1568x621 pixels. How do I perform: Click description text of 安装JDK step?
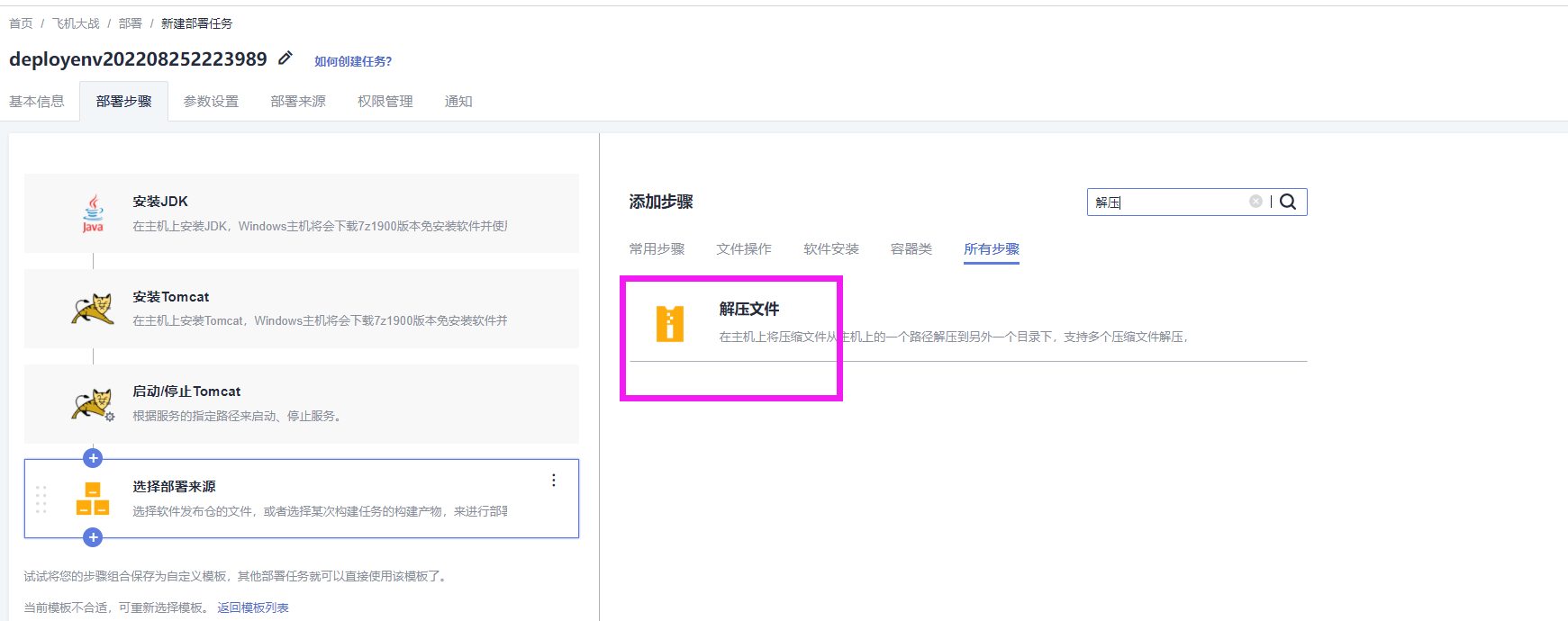coord(320,227)
